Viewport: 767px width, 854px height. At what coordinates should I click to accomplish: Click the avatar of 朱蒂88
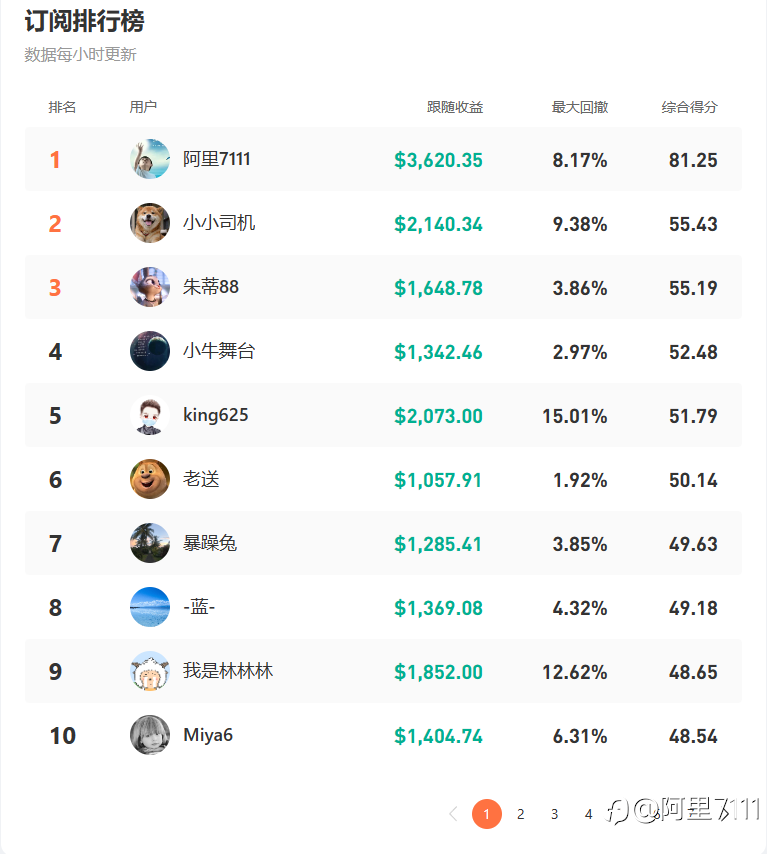(150, 287)
